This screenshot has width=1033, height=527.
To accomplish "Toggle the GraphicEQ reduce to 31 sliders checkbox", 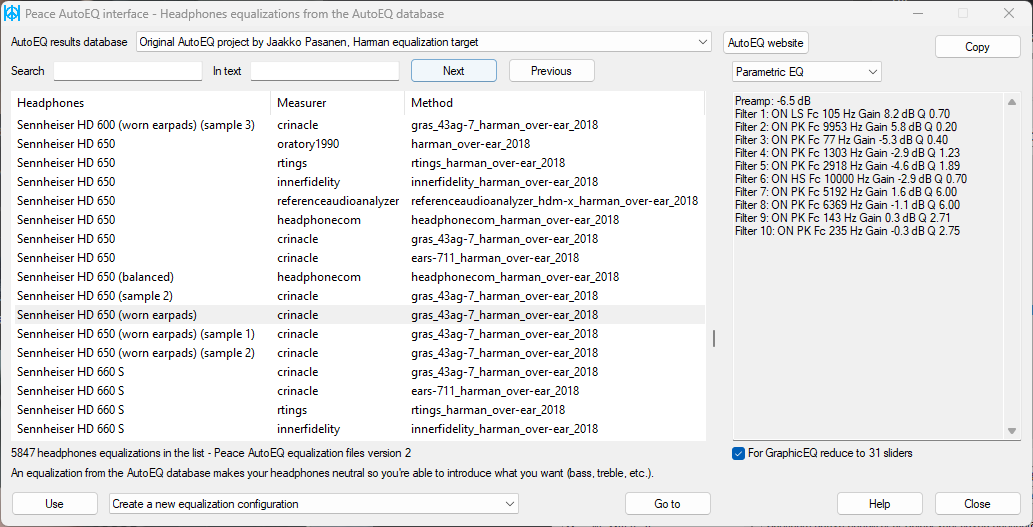I will point(739,453).
